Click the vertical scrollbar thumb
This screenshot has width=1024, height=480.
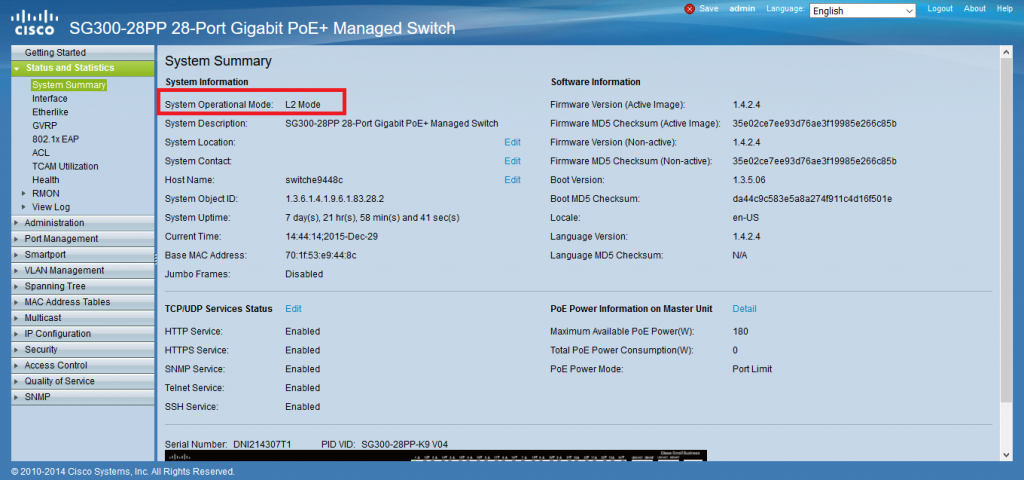[1006, 231]
